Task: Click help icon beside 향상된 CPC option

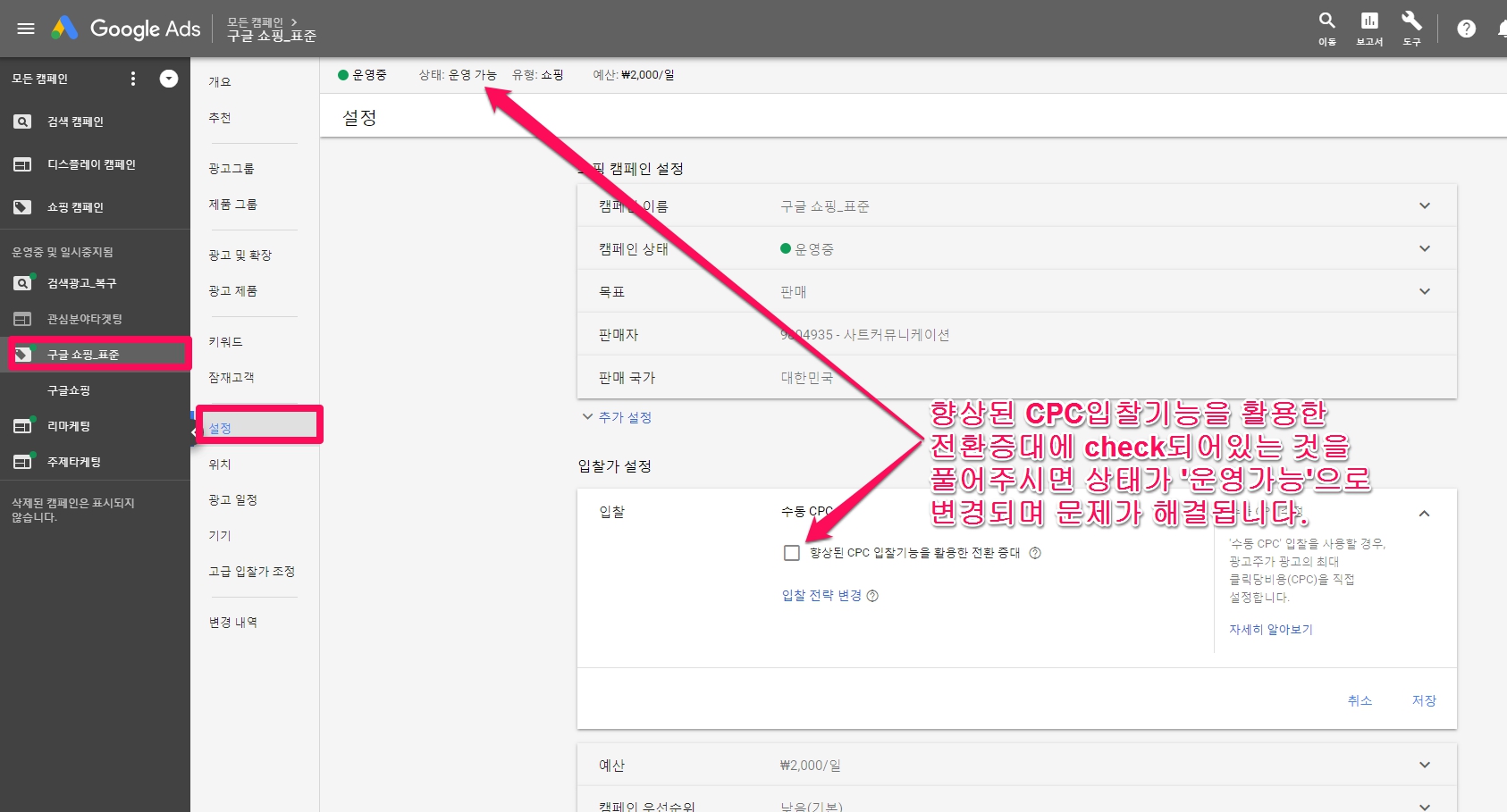Action: click(x=1035, y=553)
